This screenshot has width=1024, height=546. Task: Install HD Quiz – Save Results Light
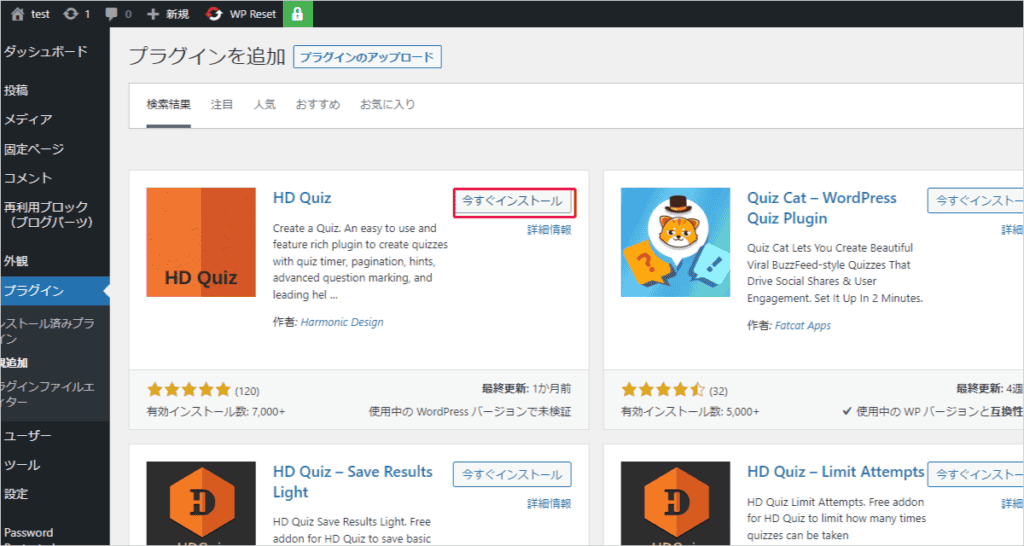coord(513,475)
